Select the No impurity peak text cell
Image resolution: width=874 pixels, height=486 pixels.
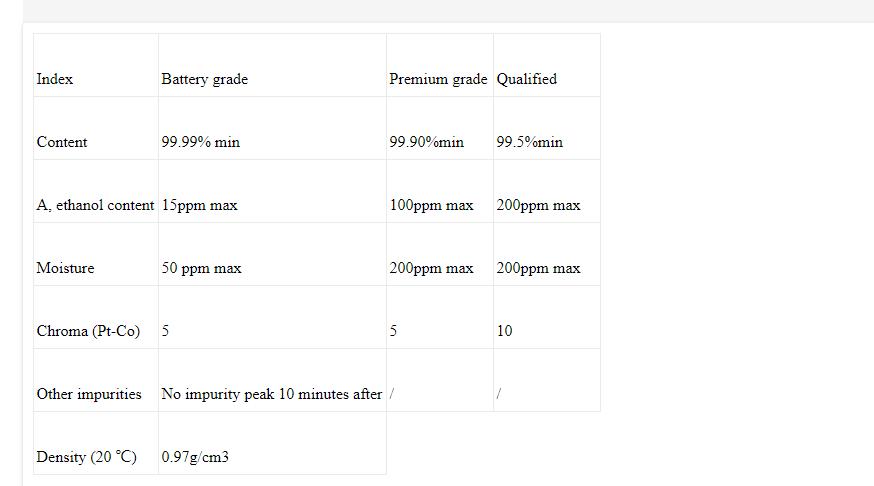271,394
